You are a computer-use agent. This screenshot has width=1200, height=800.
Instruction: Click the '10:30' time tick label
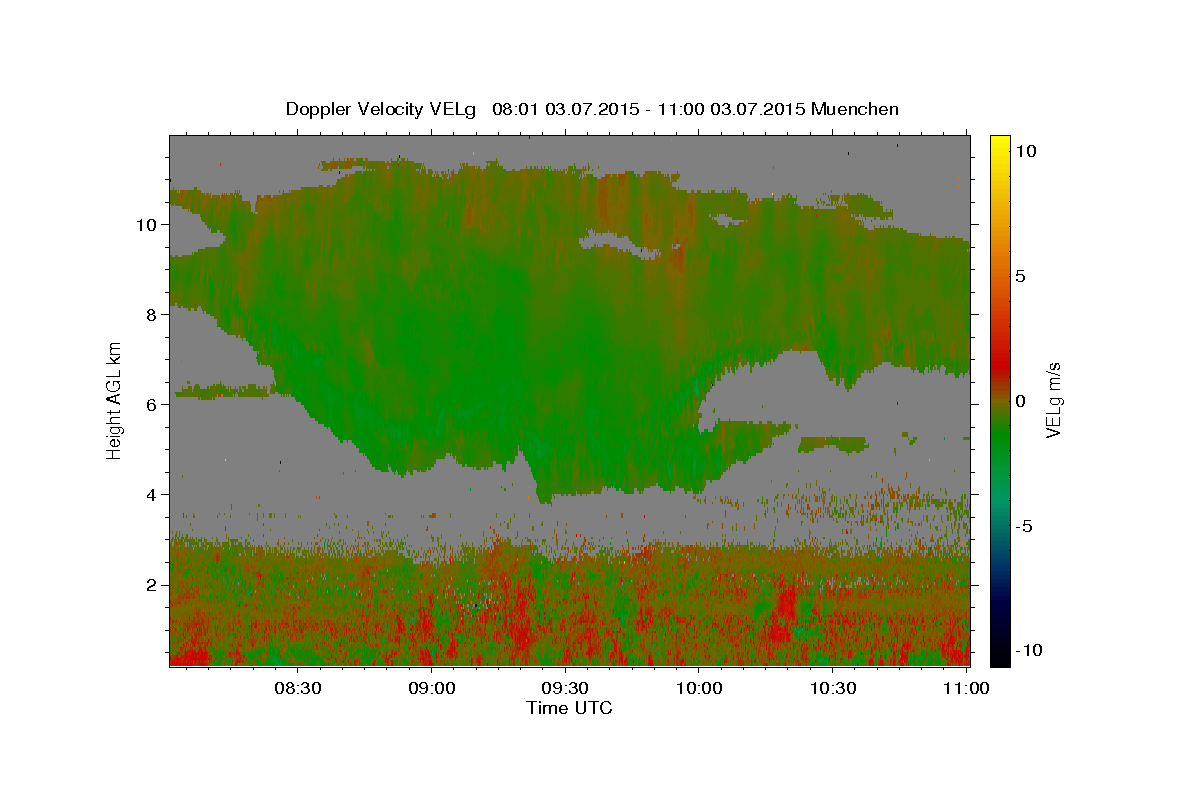tap(832, 688)
